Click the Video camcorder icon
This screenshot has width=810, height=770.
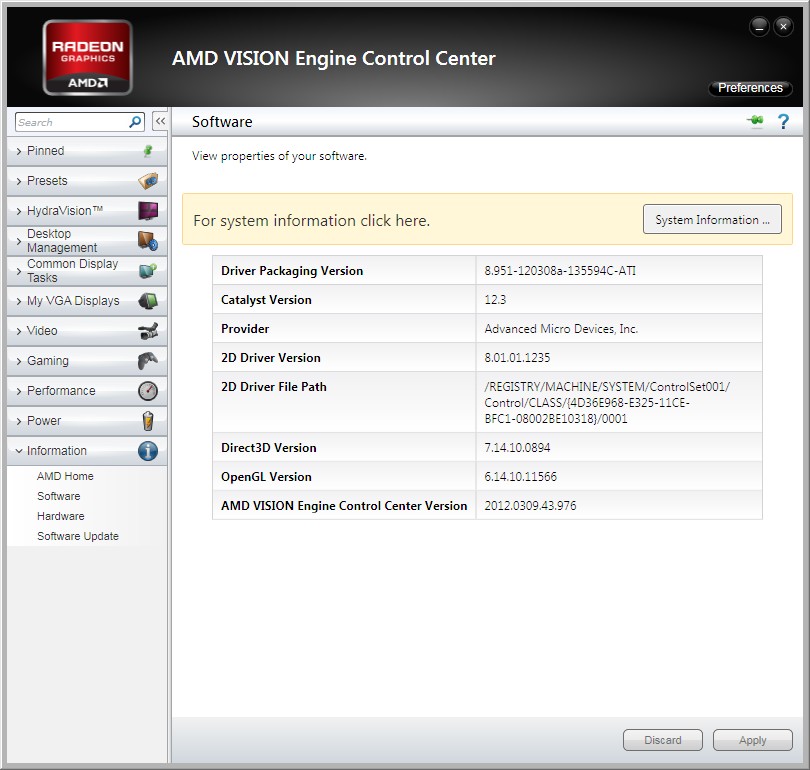tap(148, 331)
